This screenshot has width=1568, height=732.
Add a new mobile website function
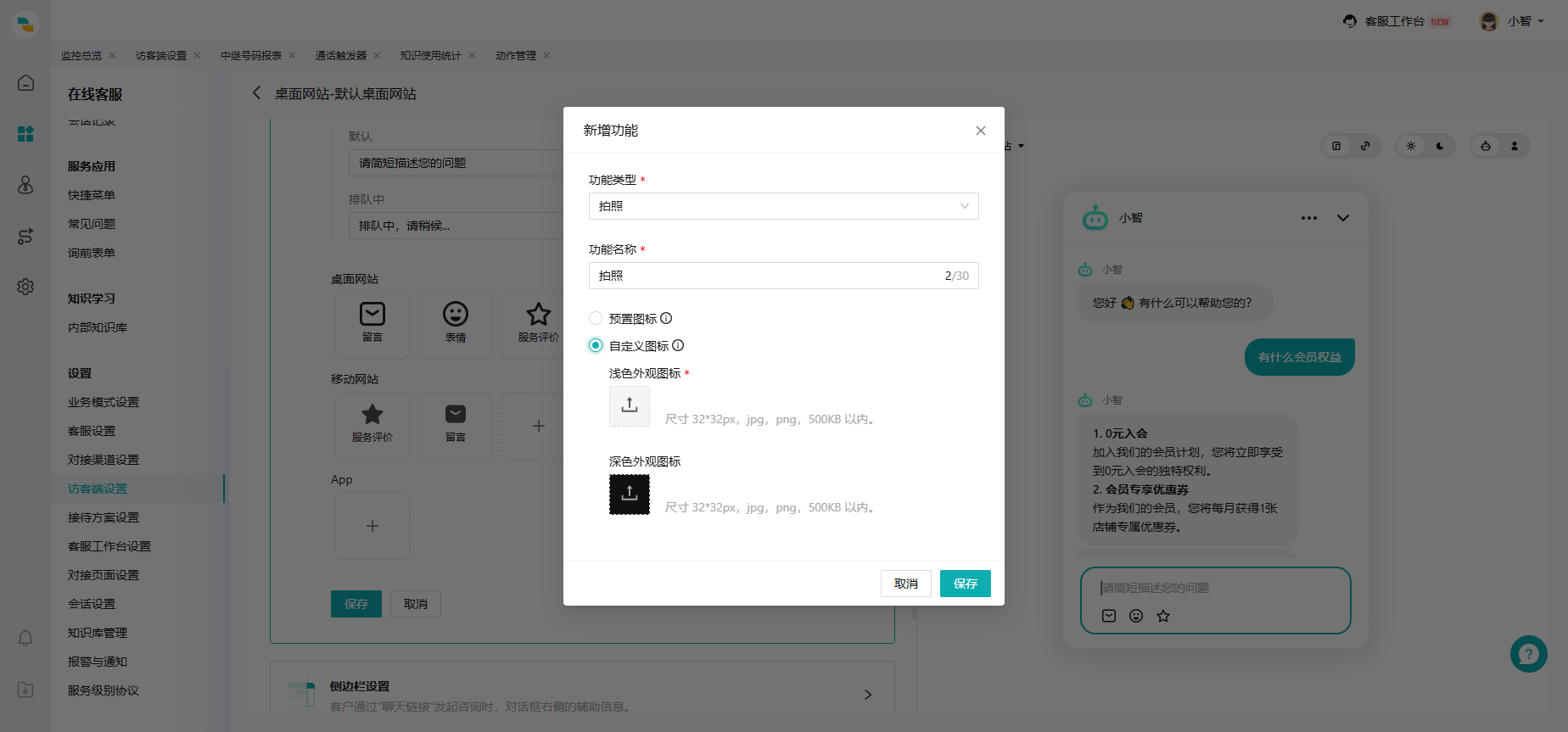point(538,426)
